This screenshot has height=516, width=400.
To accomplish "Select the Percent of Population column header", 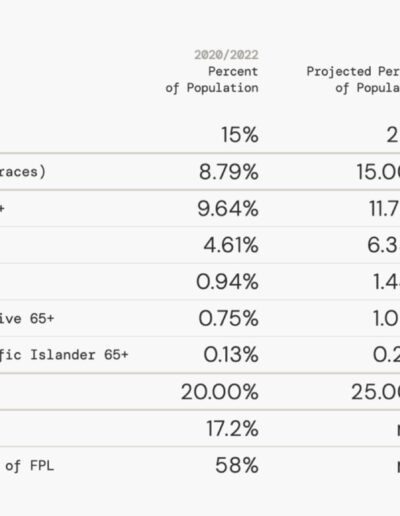I will tap(212, 80).
